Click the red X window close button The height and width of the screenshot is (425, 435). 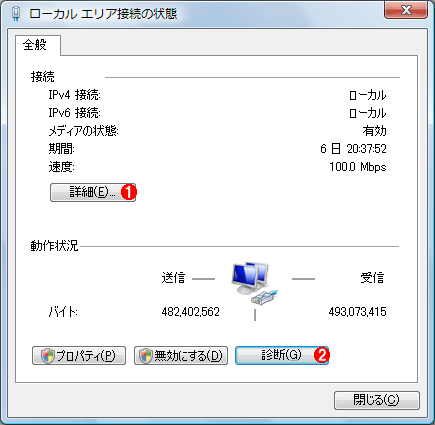pos(406,10)
